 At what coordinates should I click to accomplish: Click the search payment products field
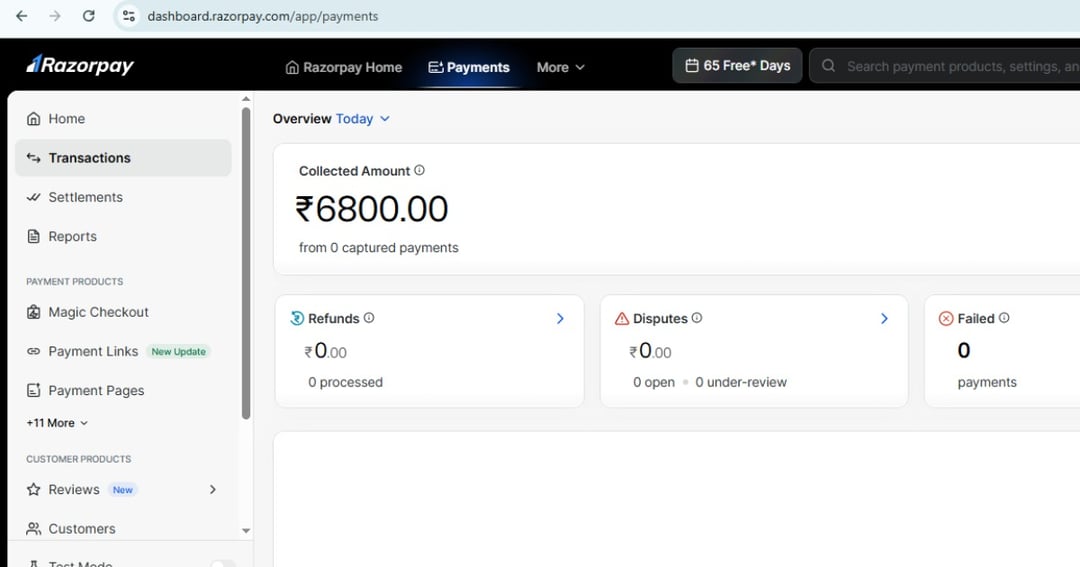pos(945,65)
